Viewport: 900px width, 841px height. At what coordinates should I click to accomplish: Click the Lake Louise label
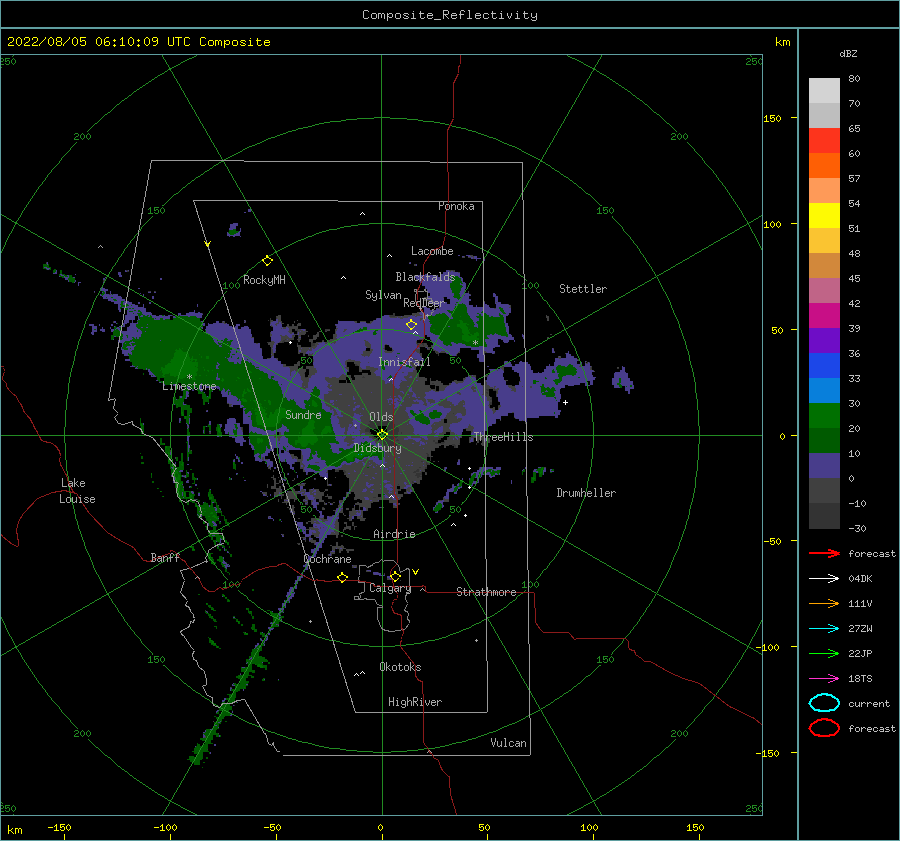point(77,491)
